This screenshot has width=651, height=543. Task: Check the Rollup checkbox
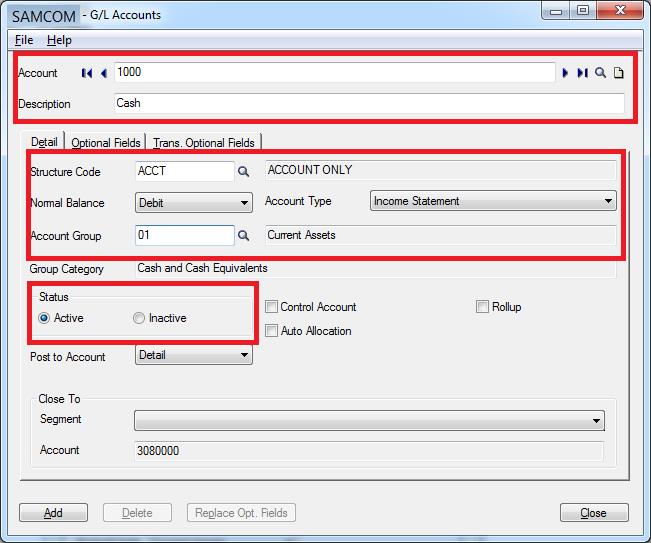(483, 307)
